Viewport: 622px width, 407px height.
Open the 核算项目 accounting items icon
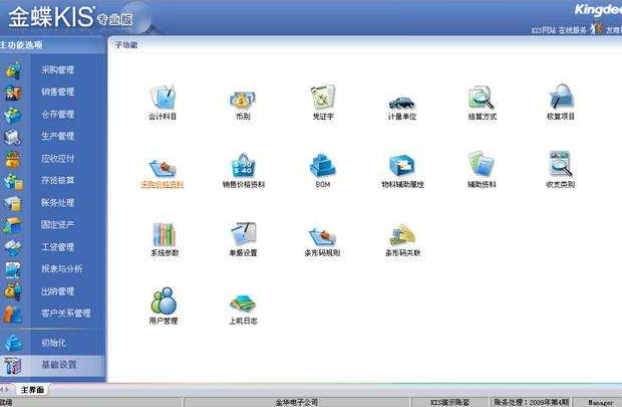(x=561, y=102)
